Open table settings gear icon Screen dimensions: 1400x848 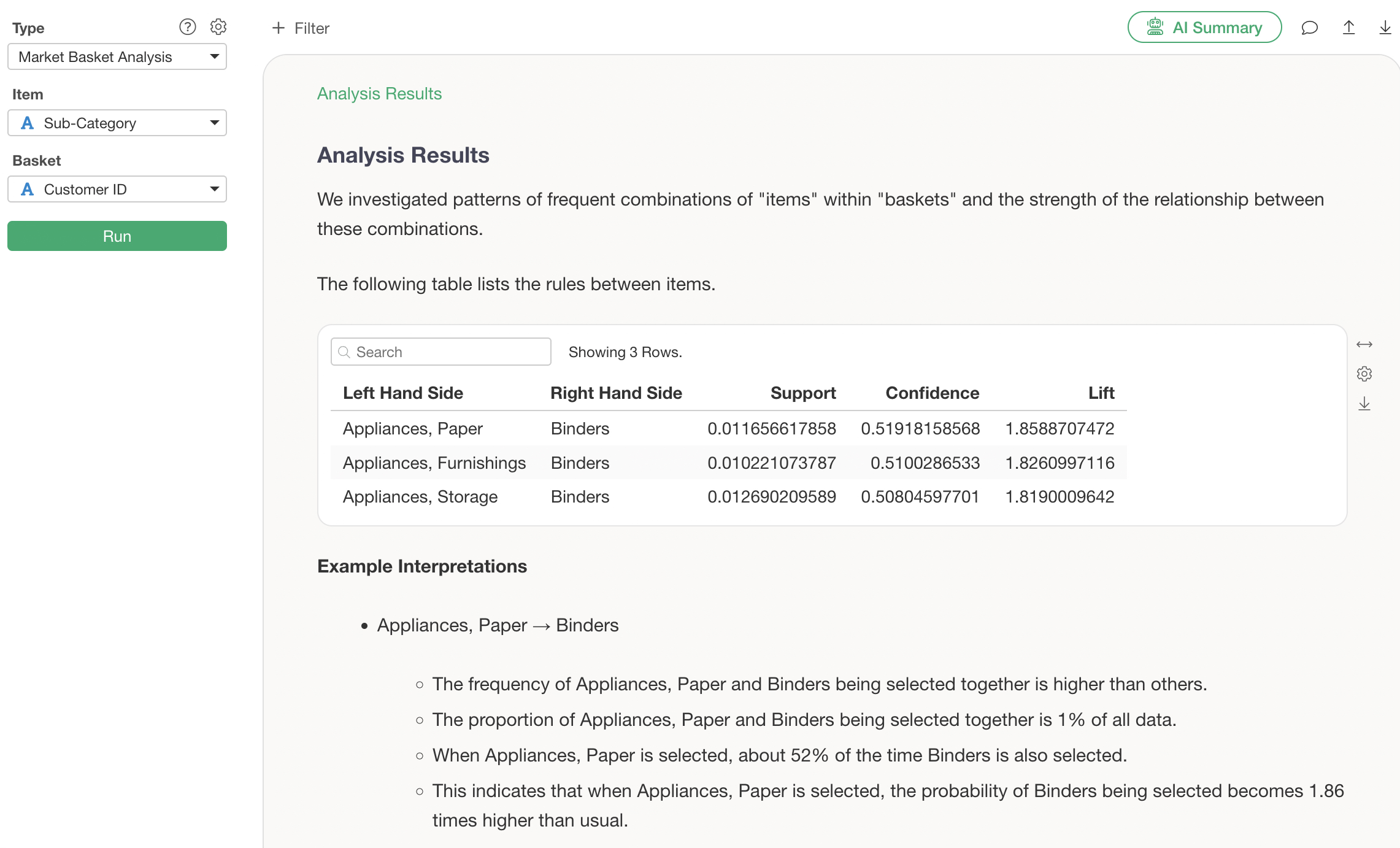(1364, 374)
